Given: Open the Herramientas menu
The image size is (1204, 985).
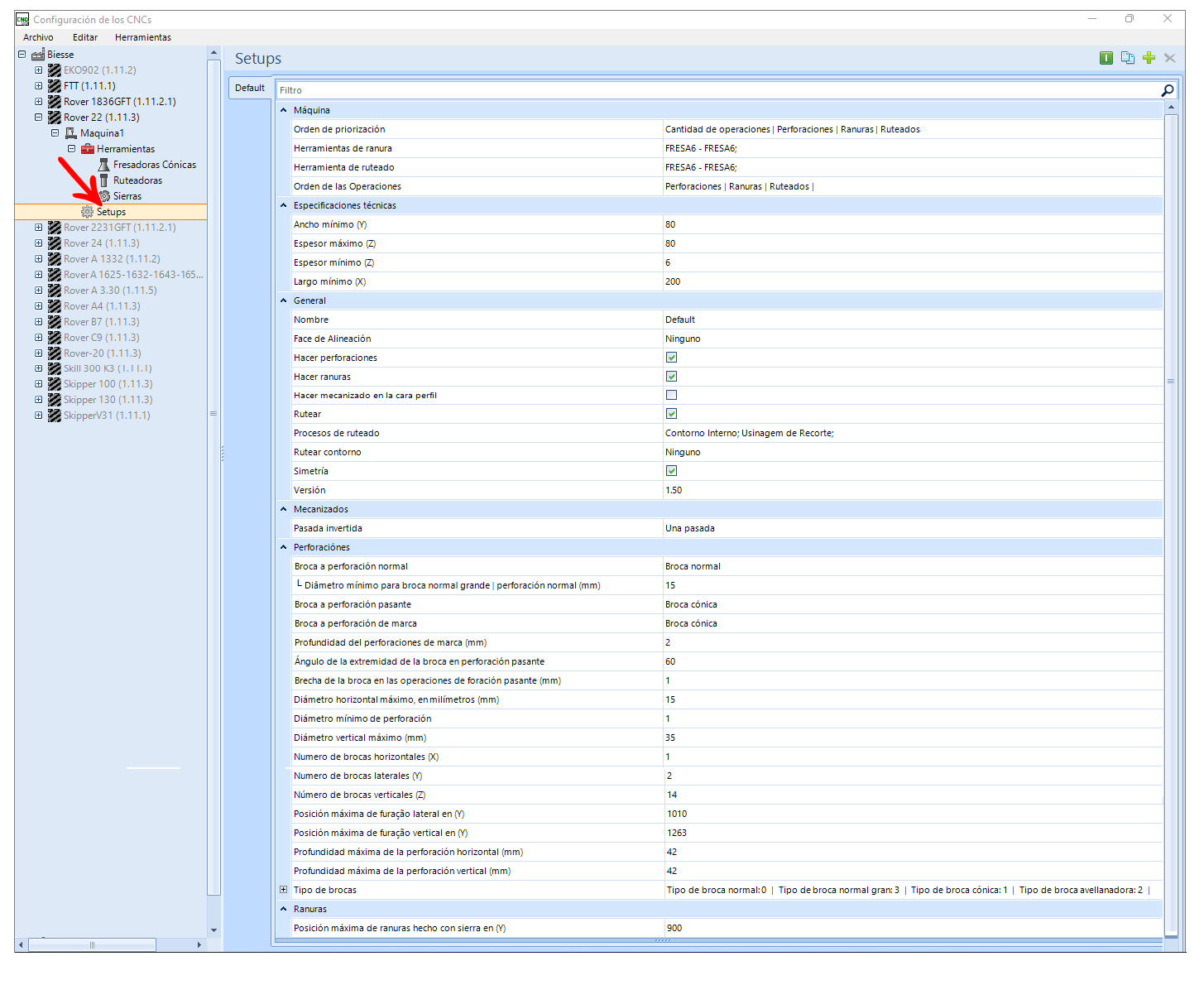Looking at the screenshot, I should 143,37.
